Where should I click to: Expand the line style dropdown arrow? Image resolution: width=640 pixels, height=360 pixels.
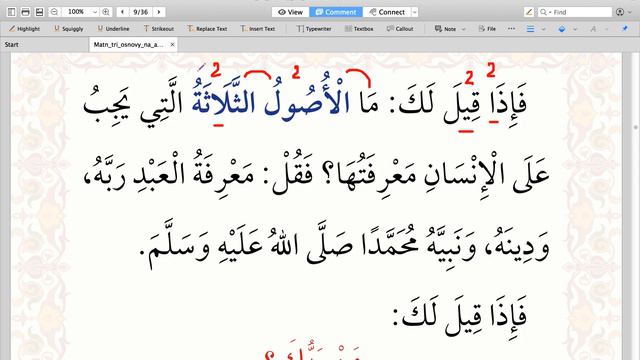[543, 29]
